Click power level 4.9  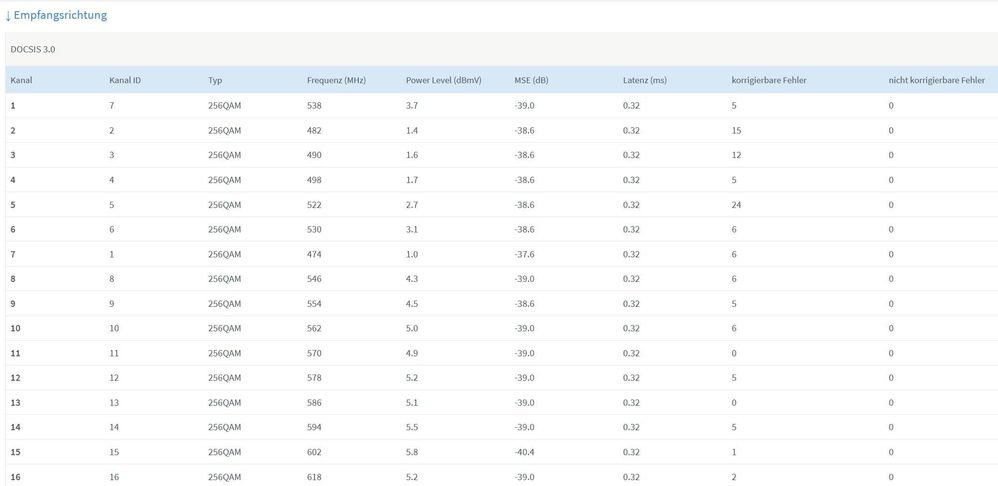tap(412, 354)
